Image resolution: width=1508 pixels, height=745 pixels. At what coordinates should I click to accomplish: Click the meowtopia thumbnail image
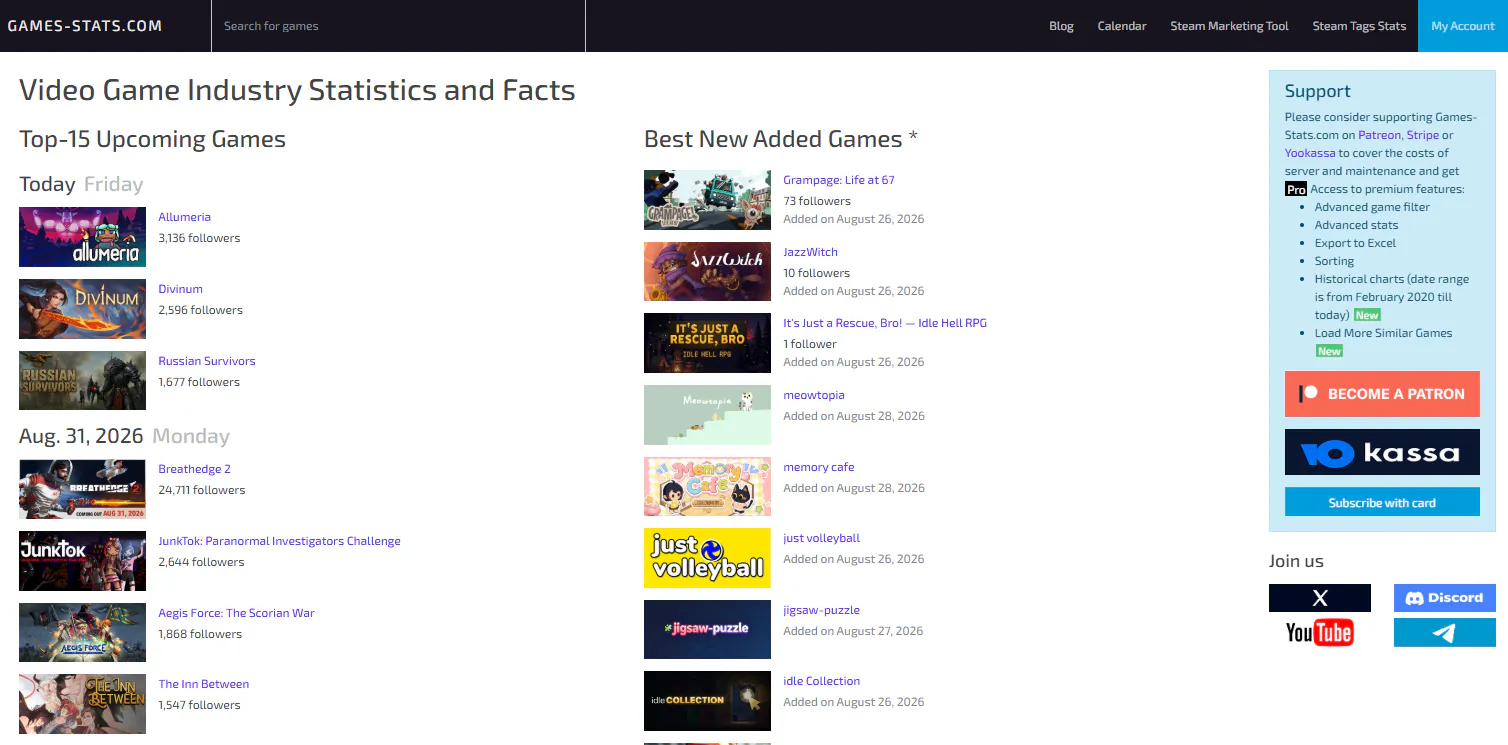point(707,415)
